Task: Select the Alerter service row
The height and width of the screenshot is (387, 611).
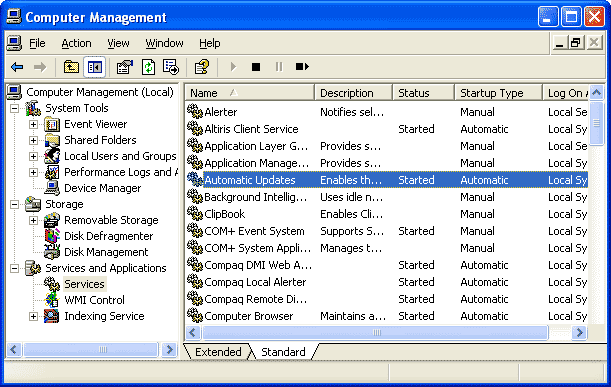Action: coord(387,112)
